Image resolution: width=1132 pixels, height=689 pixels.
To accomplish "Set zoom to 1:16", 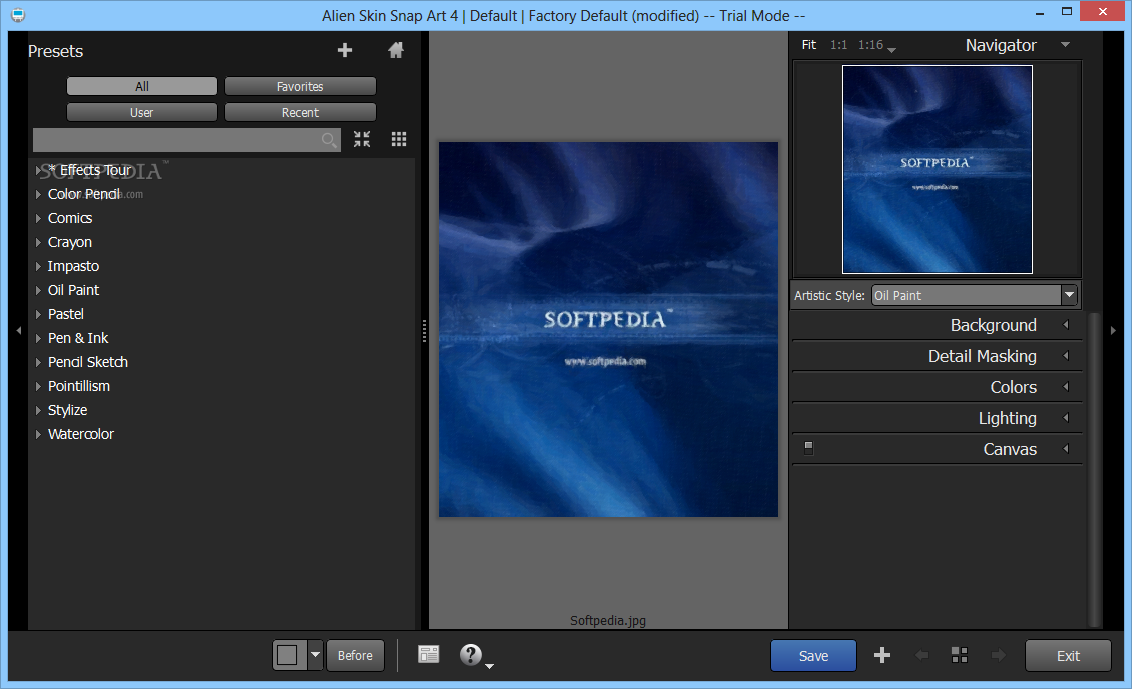I will pyautogui.click(x=871, y=45).
